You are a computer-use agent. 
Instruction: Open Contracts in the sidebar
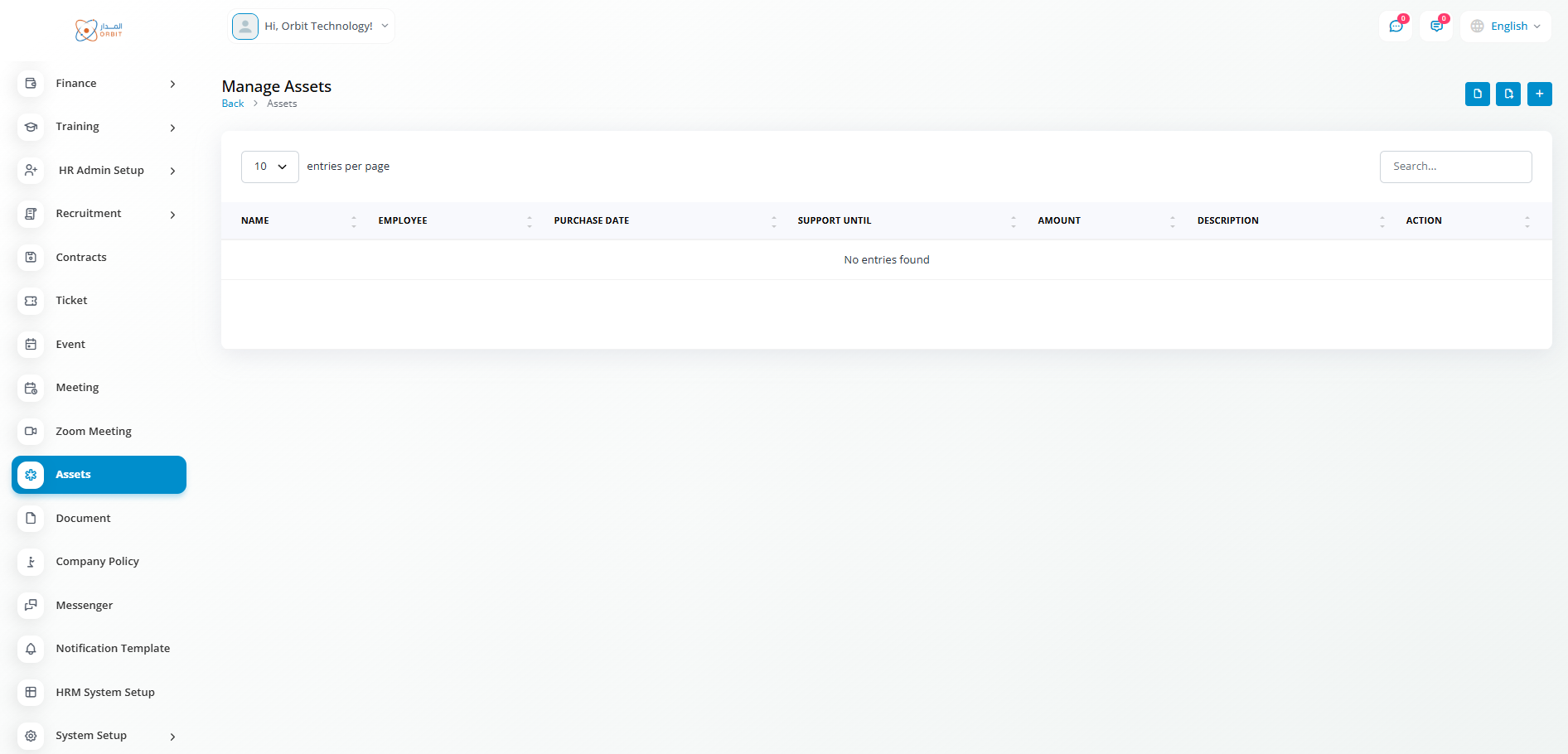(81, 258)
